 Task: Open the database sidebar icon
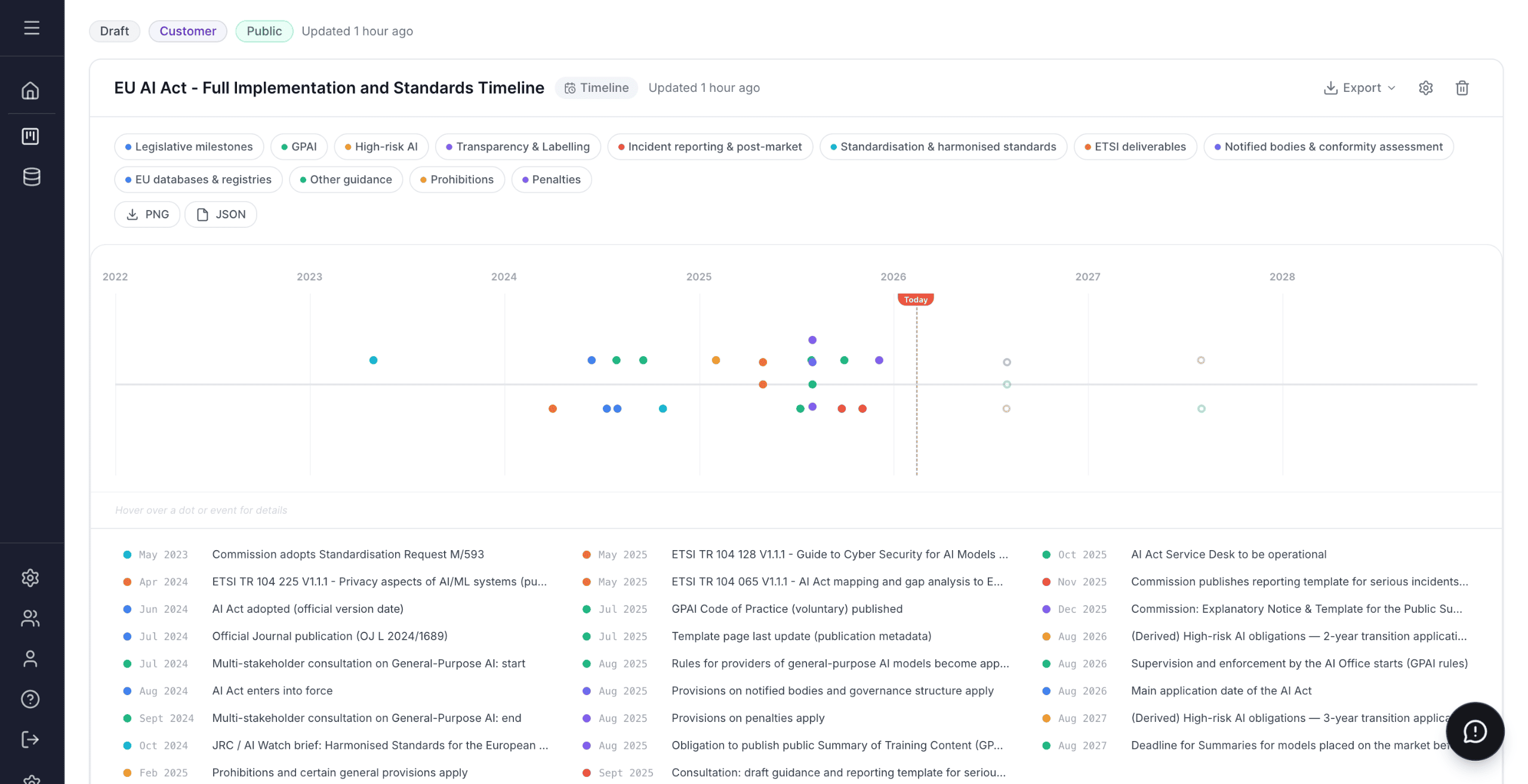[x=31, y=177]
